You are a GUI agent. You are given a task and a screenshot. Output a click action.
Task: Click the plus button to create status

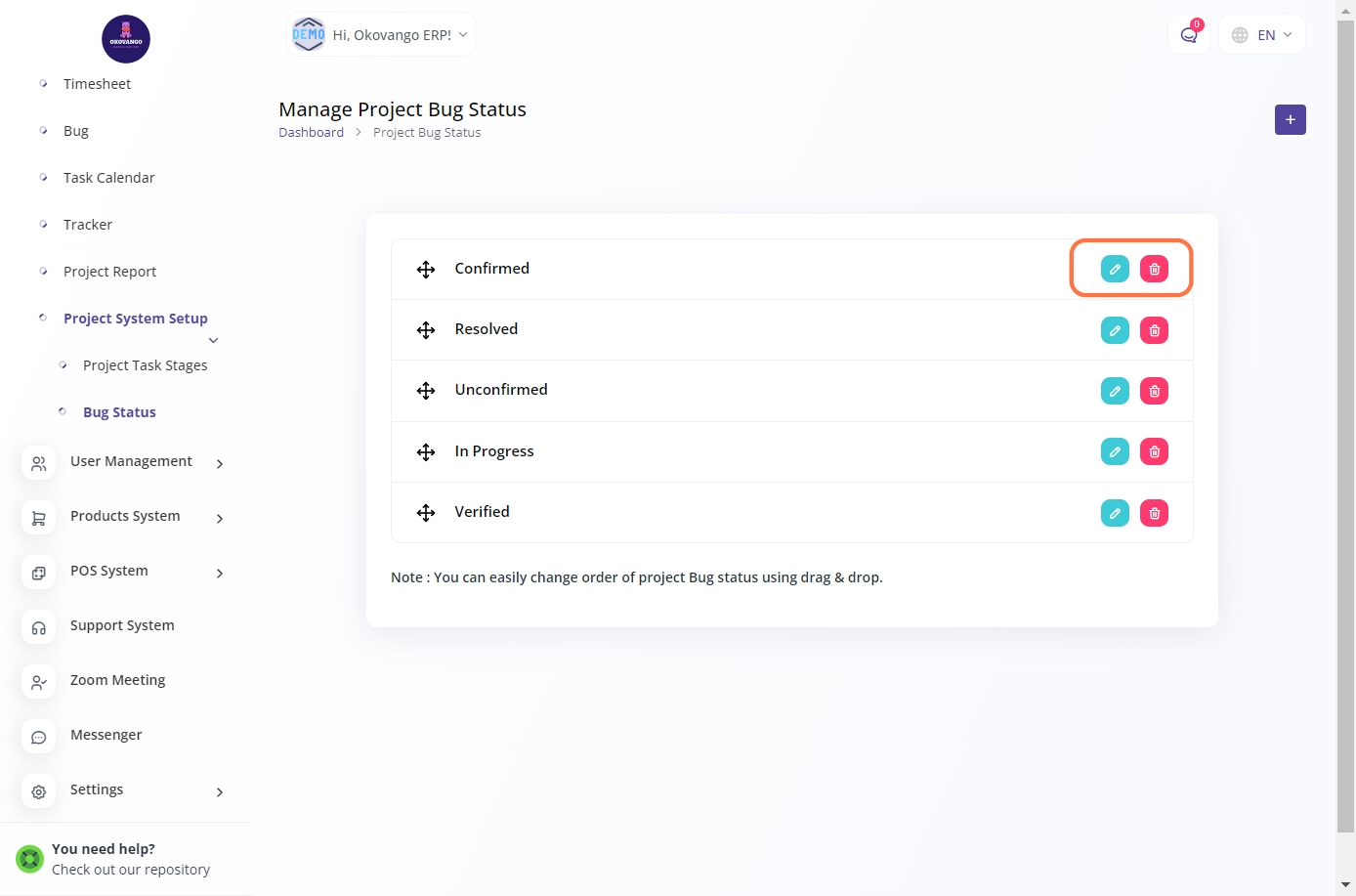(x=1290, y=119)
